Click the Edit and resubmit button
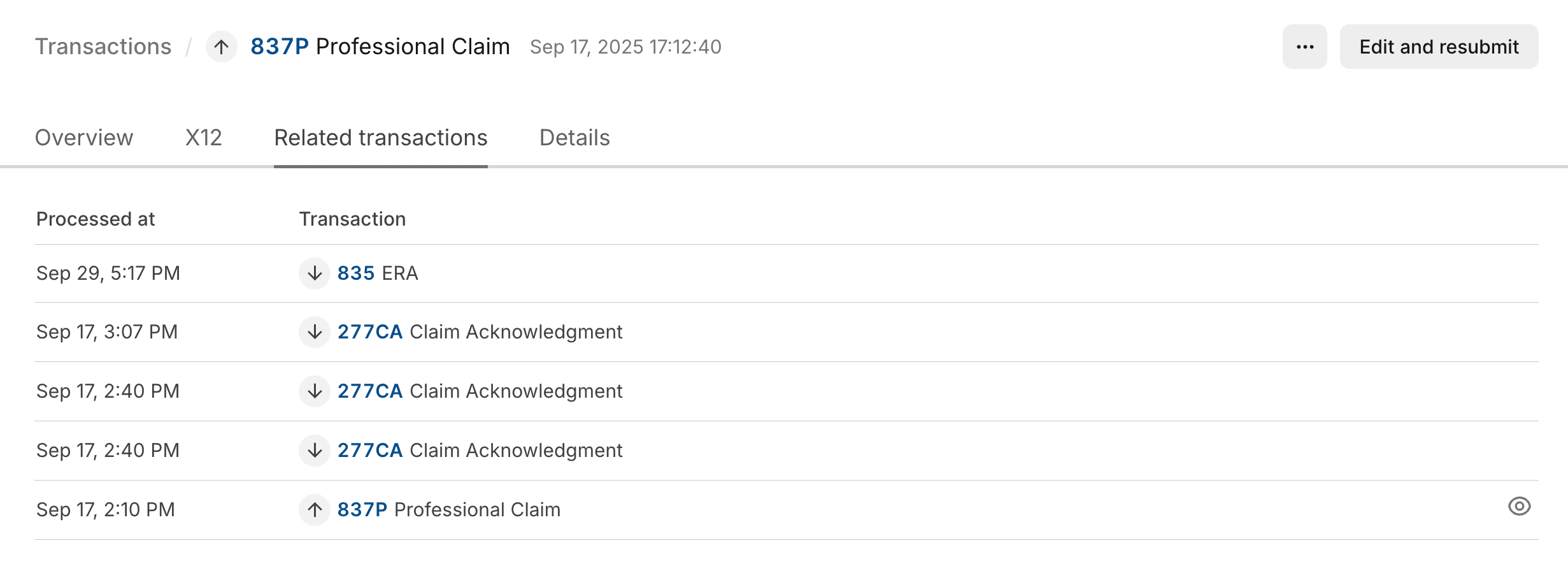Screen dimensions: 1568x580 (1439, 47)
